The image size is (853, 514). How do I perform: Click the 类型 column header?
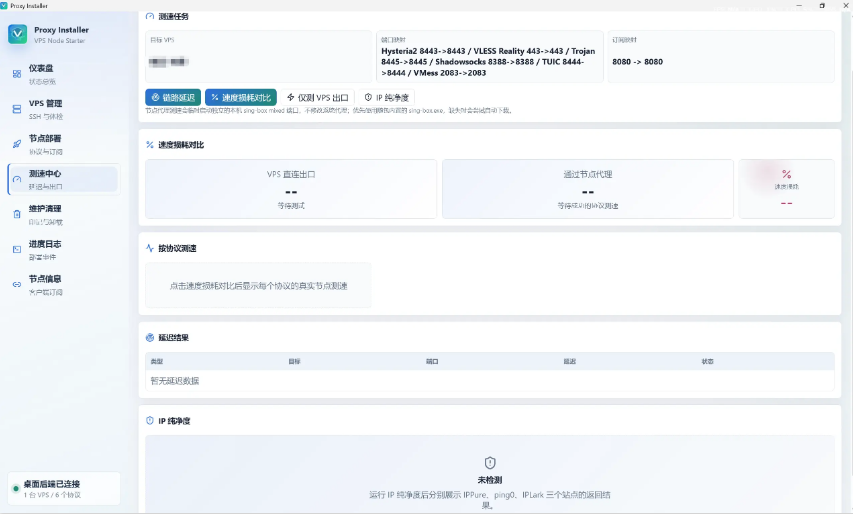(157, 361)
